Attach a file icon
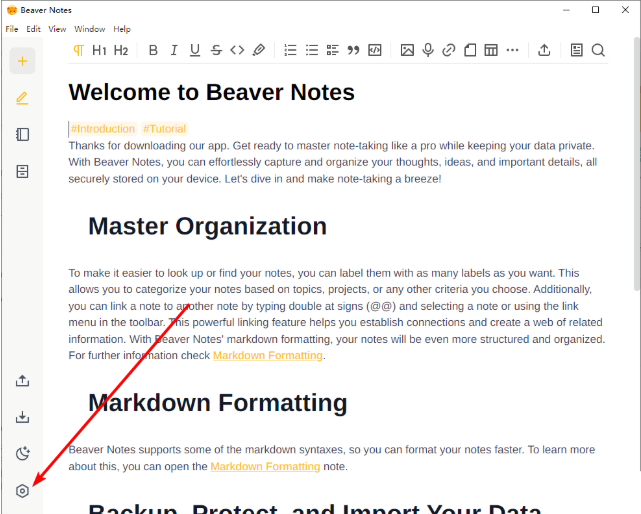Screen dimensions: 641x514 470,50
